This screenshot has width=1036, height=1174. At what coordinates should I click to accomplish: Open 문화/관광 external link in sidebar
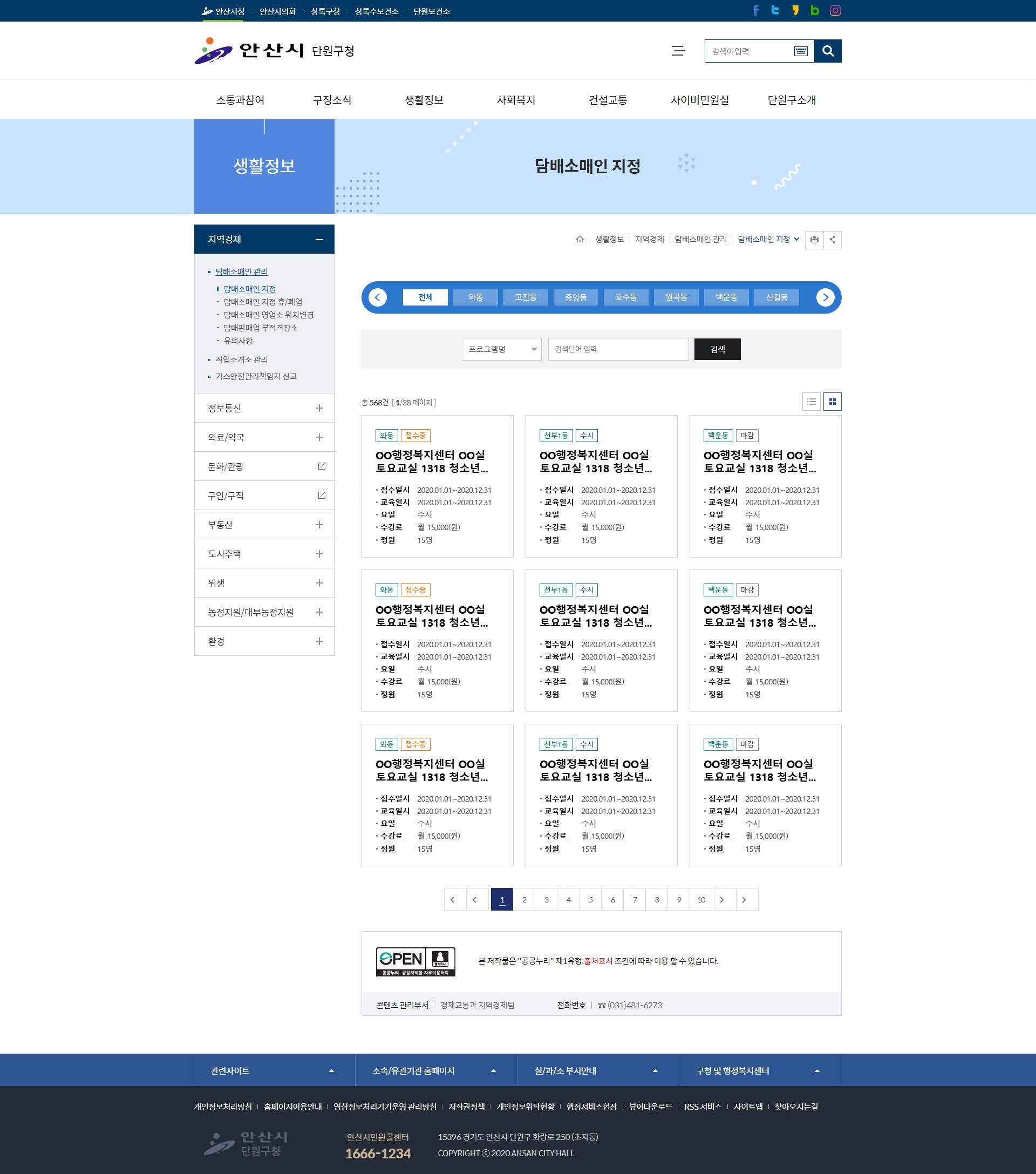coord(264,466)
